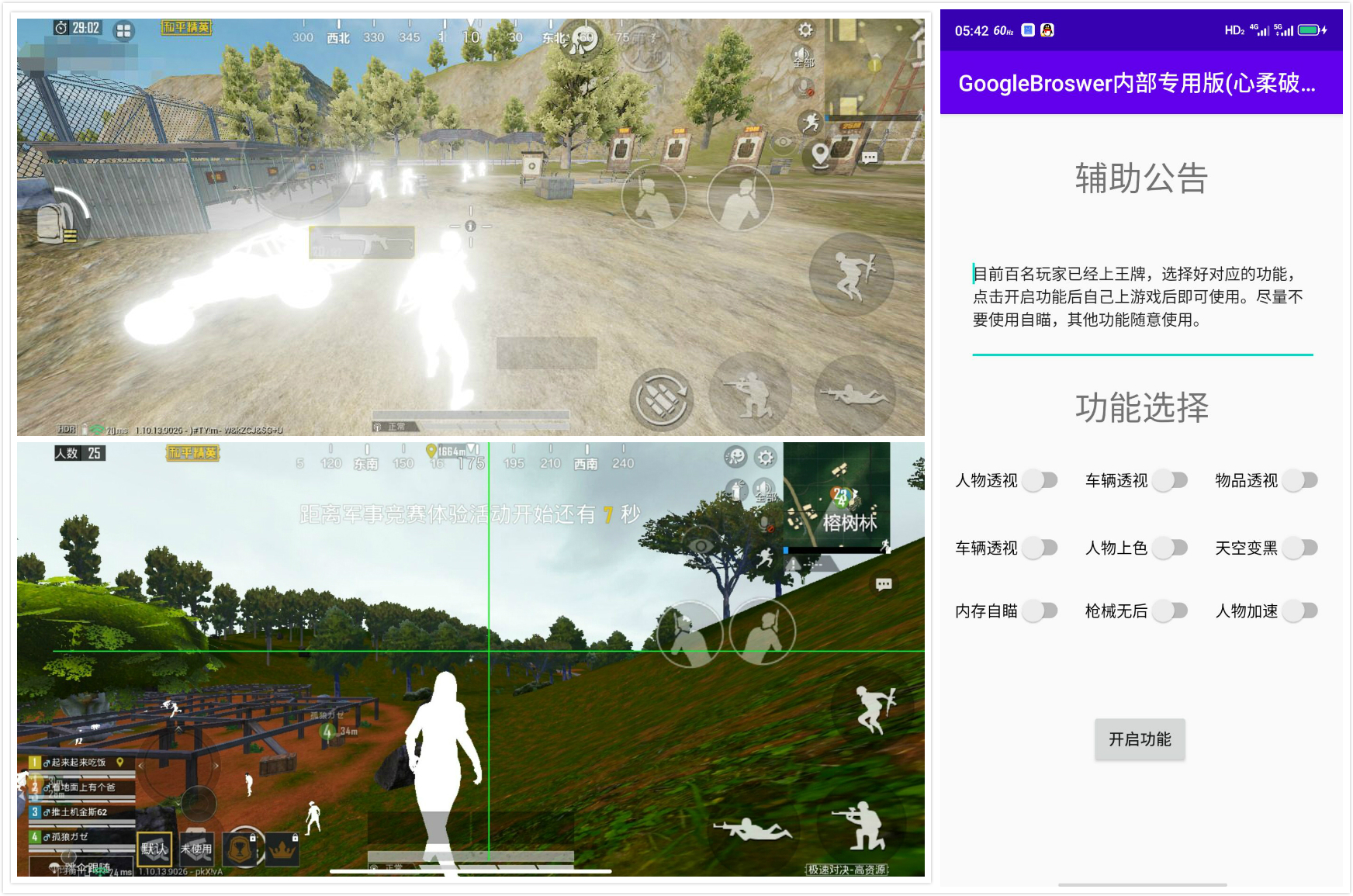The height and width of the screenshot is (896, 1353).
Task: Enable the 人物透视 toggle
Action: (1040, 481)
